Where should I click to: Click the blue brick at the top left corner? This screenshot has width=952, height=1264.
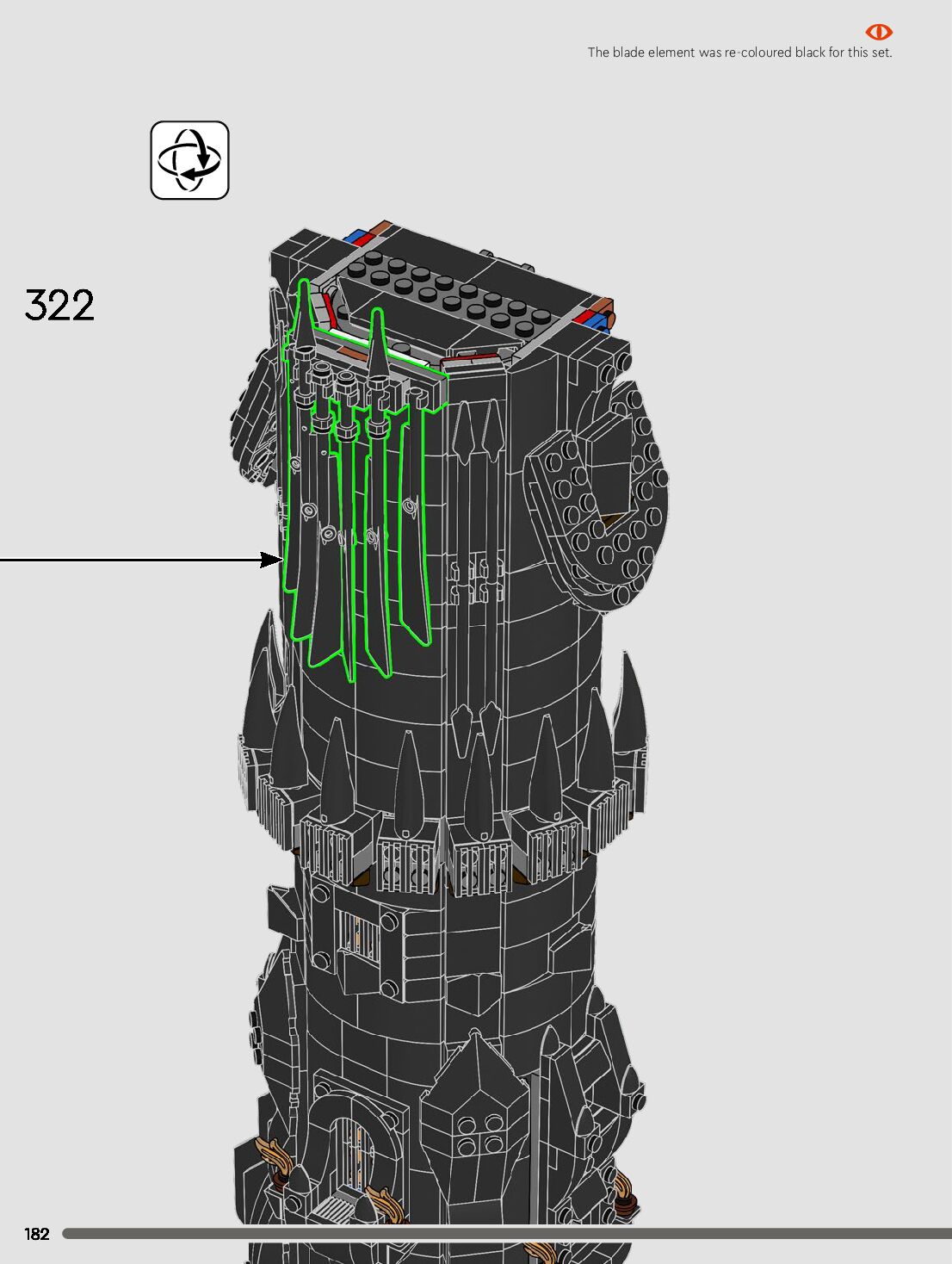355,236
